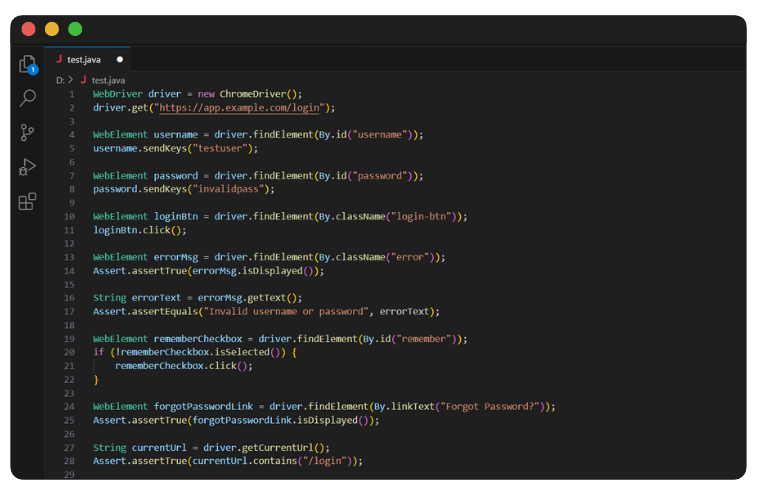Click the Java file icon in the test.java tab

click(x=59, y=59)
